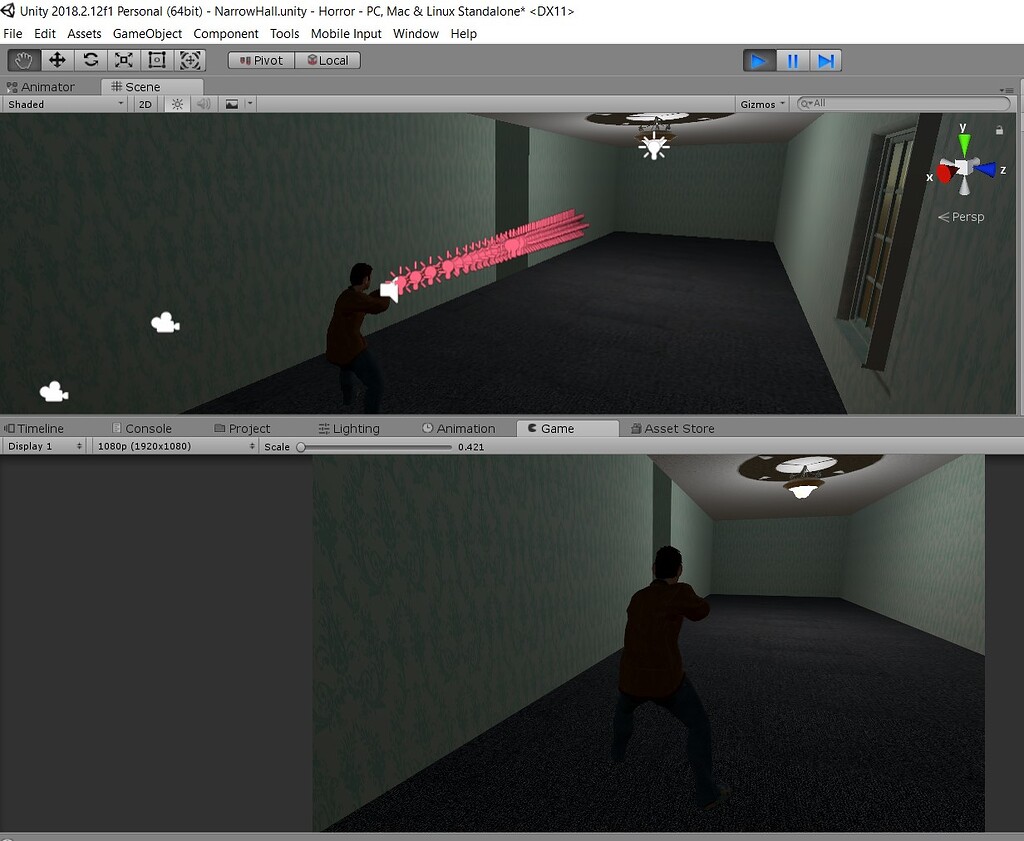Open the GameObject menu
Screen dimensions: 1024x841
(147, 33)
